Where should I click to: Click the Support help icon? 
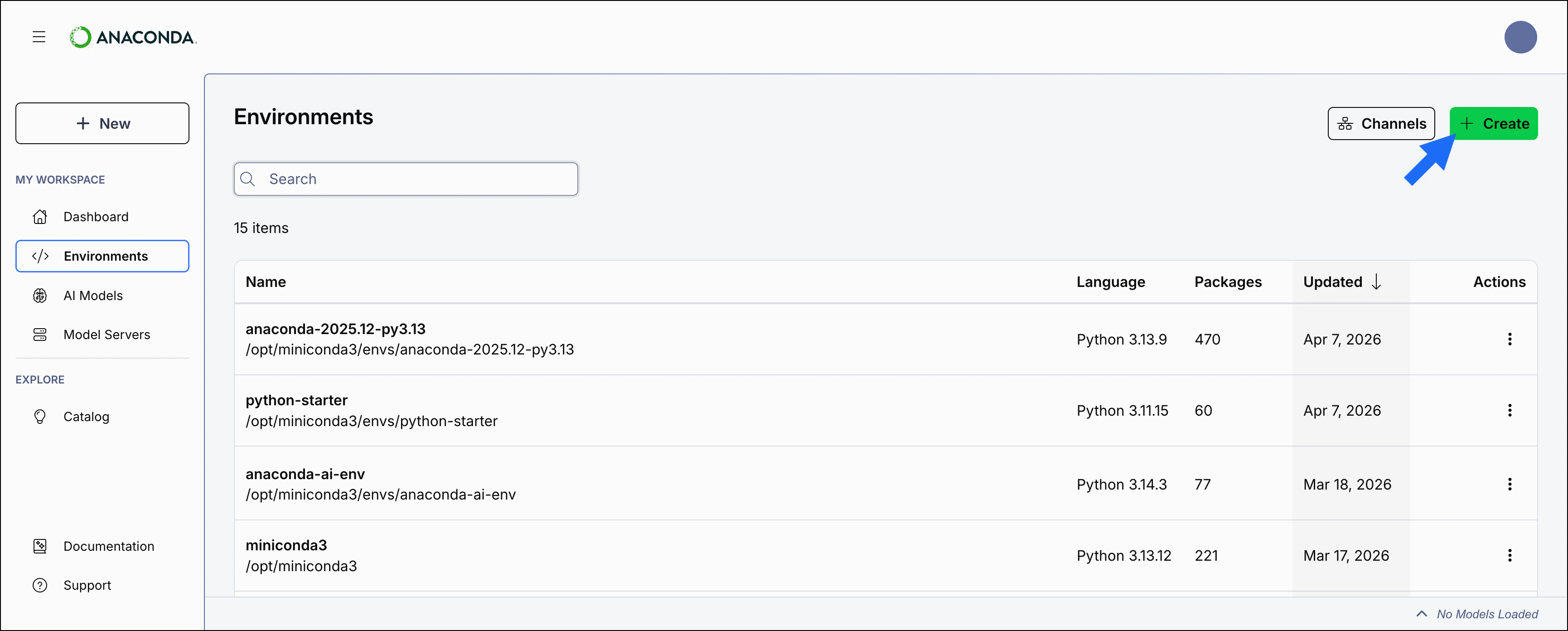tap(39, 585)
